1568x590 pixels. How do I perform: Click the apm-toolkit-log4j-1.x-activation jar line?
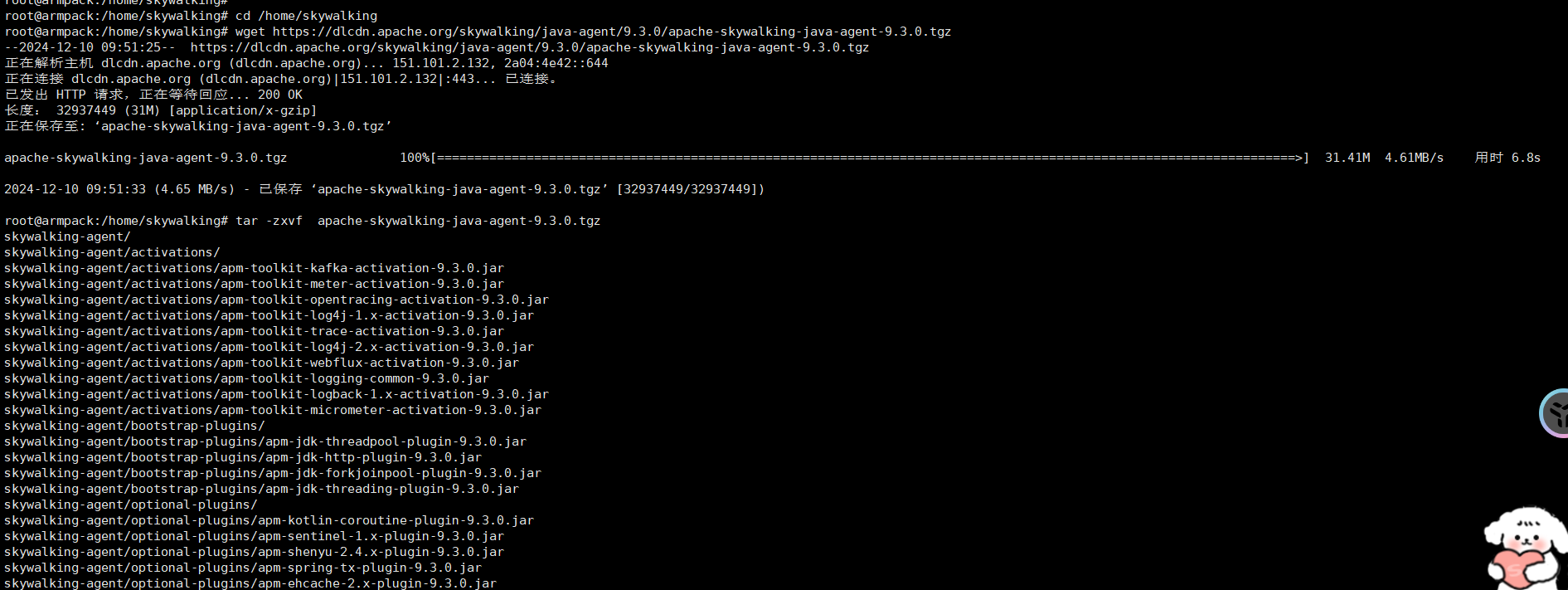point(269,315)
